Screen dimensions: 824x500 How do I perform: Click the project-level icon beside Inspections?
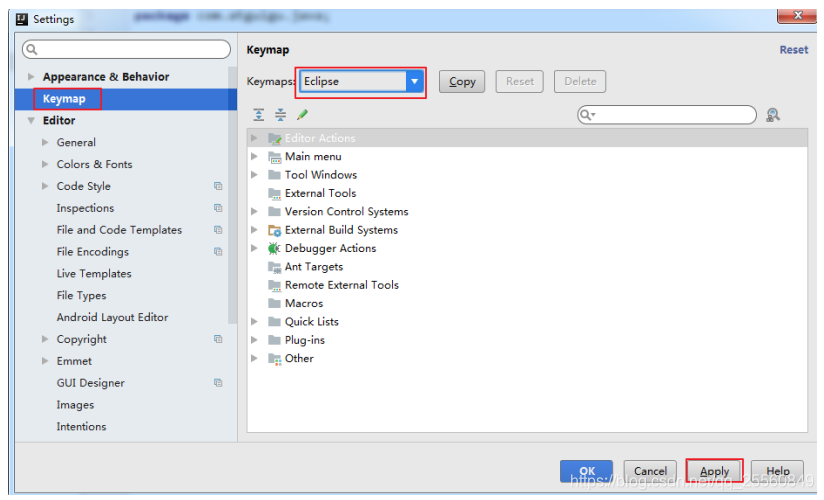[x=218, y=208]
